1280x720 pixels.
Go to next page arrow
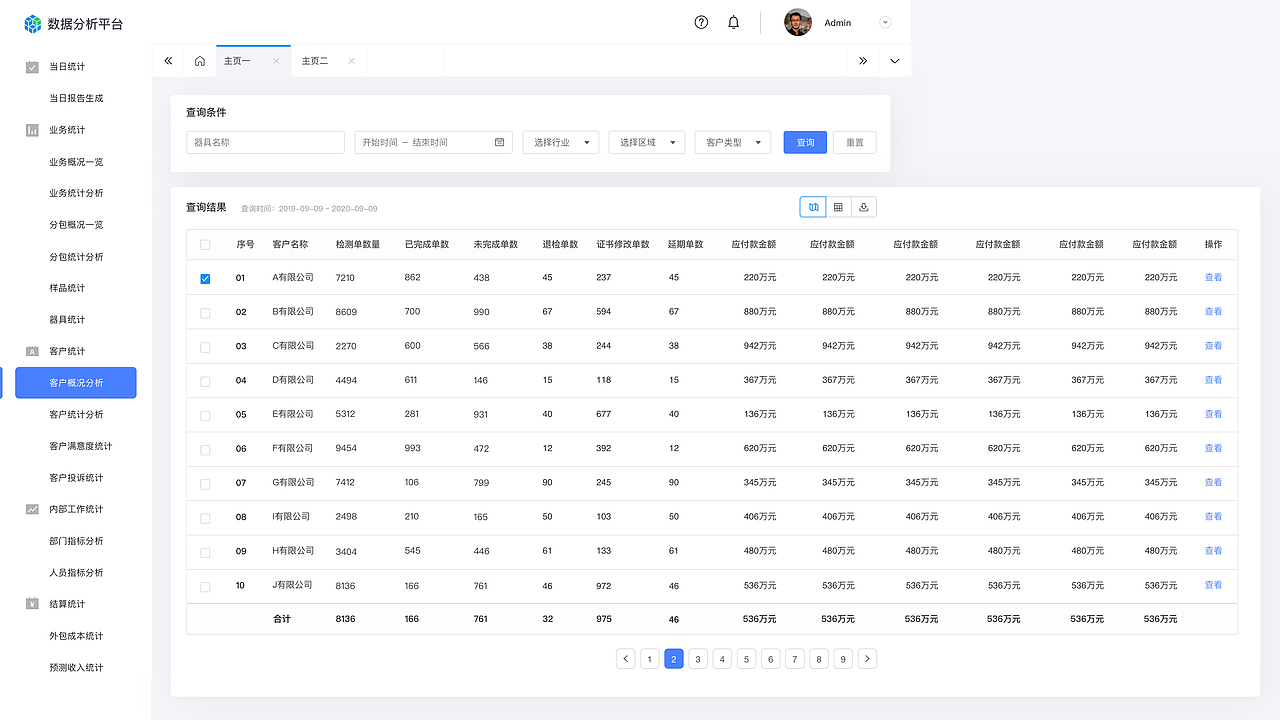tap(867, 658)
